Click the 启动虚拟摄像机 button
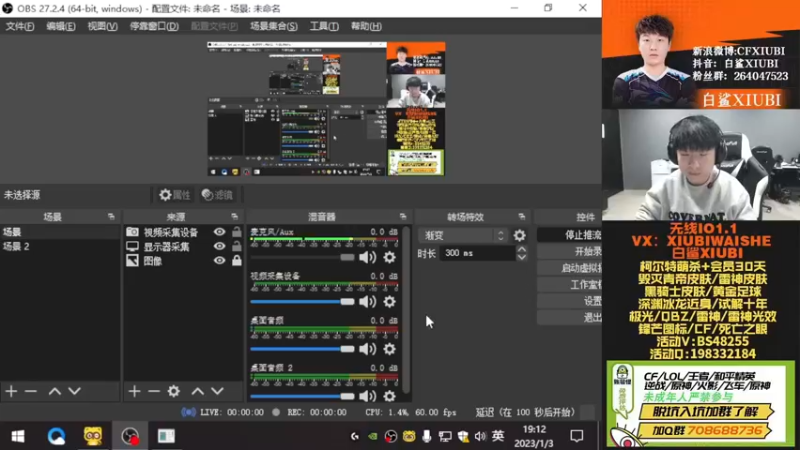The height and width of the screenshot is (450, 800). click(569, 268)
